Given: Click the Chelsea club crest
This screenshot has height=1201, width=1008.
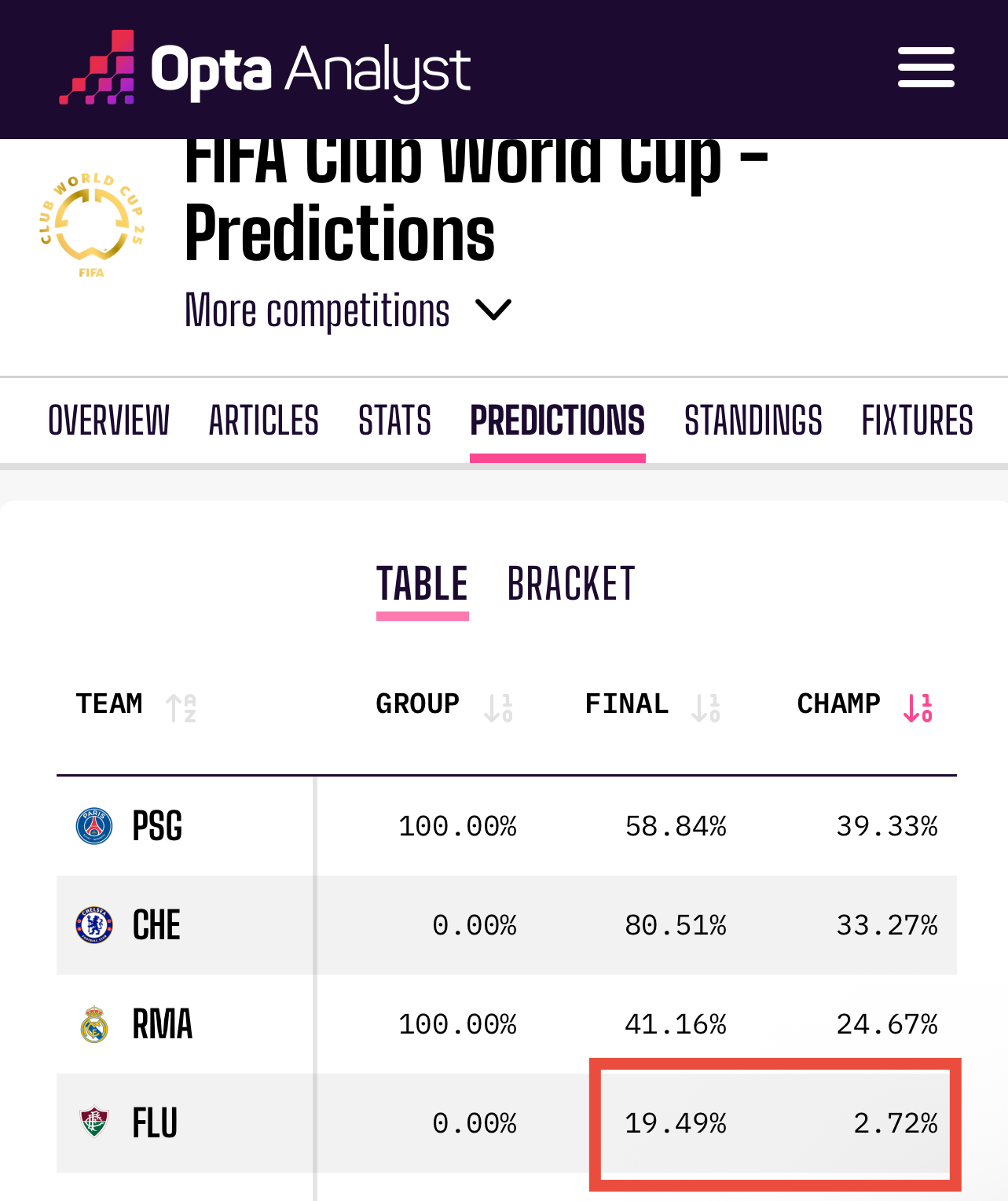Looking at the screenshot, I should [94, 925].
